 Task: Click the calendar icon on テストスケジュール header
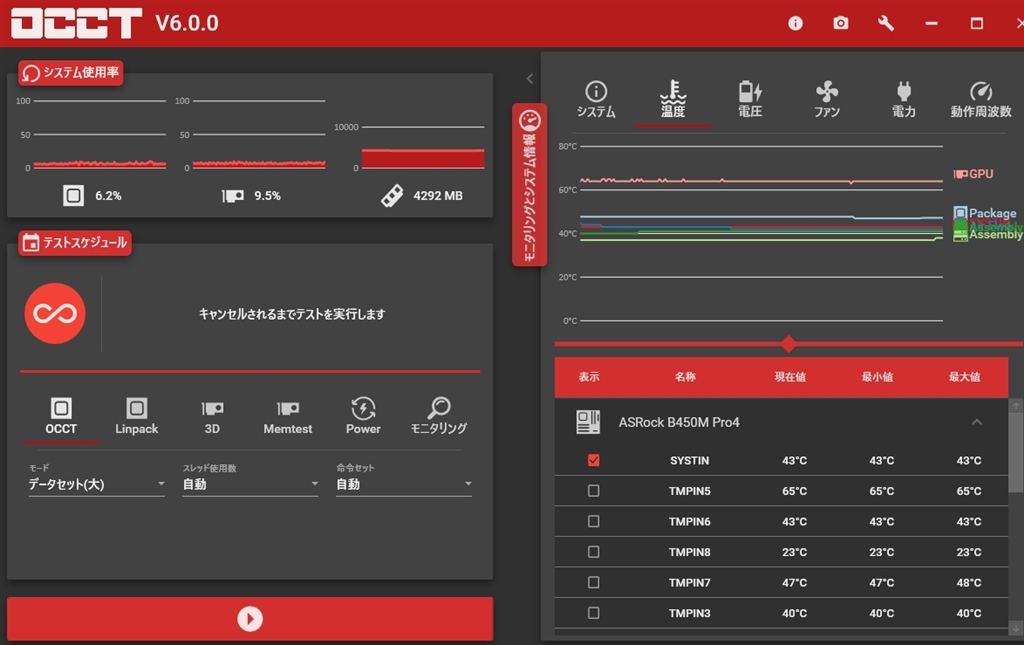click(x=31, y=243)
